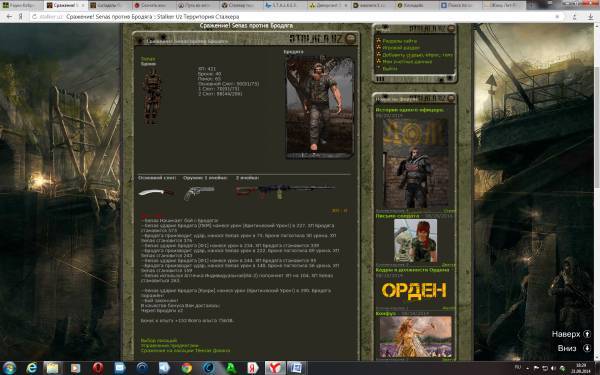Open "Игровой раздел" menu link
The width and height of the screenshot is (600, 375).
pyautogui.click(x=401, y=48)
